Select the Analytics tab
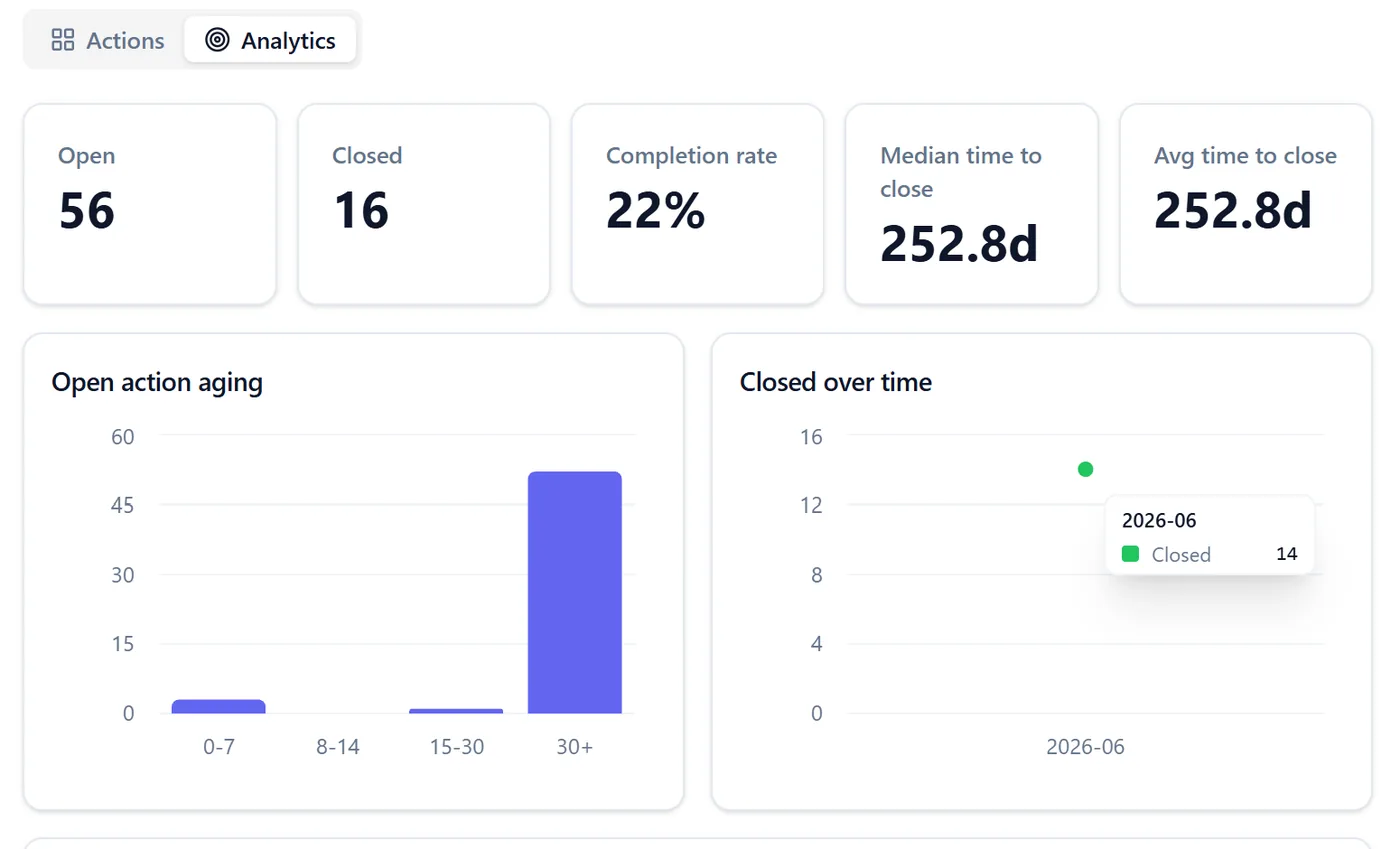1400x849 pixels. click(x=270, y=40)
